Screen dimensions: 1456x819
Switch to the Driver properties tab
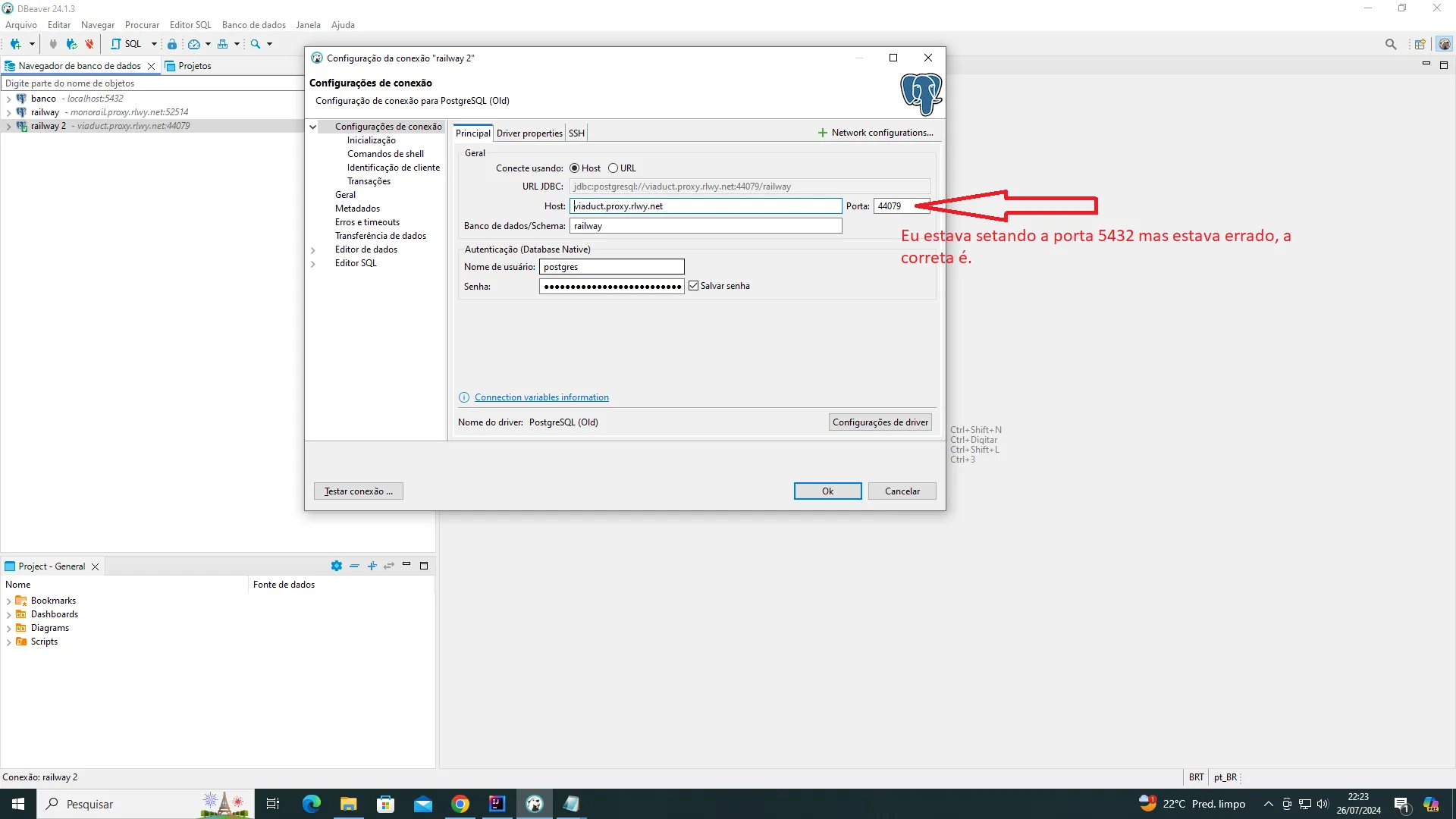pos(529,133)
